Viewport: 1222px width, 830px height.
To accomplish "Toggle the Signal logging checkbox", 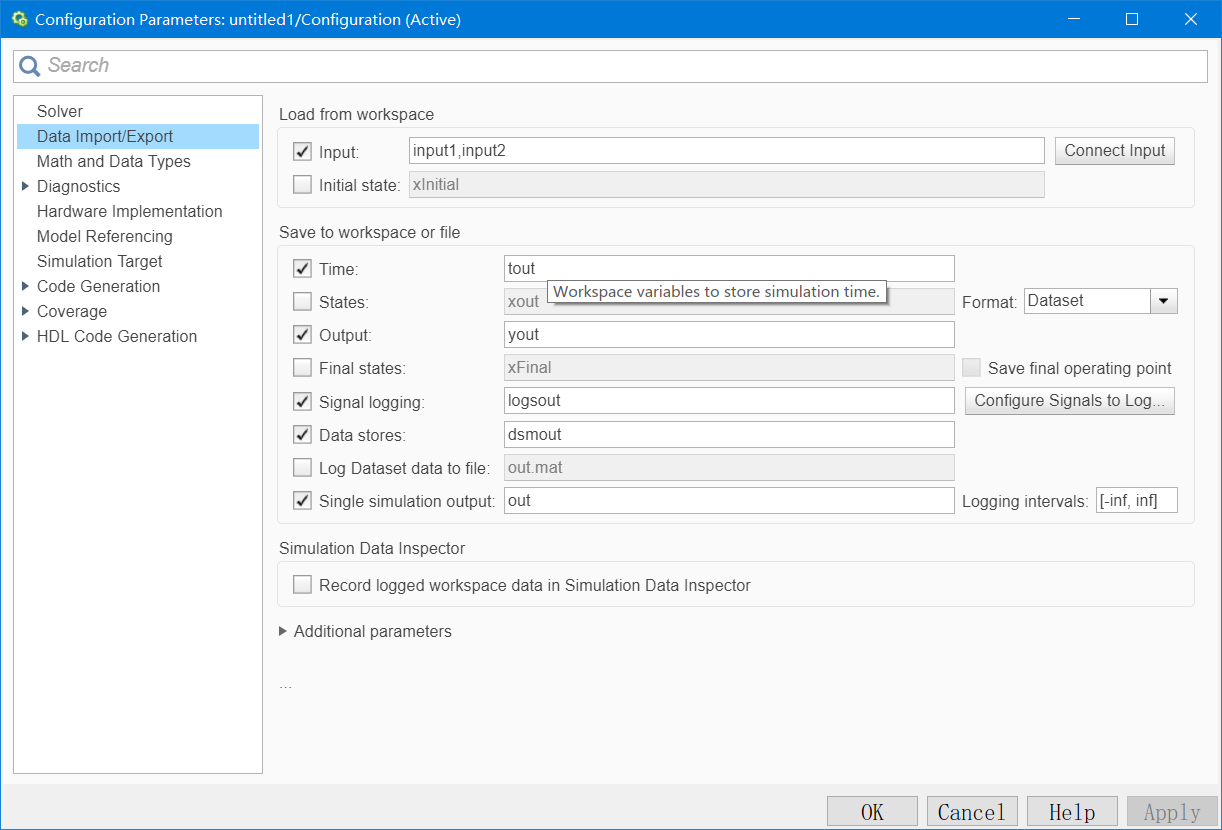I will pyautogui.click(x=302, y=401).
